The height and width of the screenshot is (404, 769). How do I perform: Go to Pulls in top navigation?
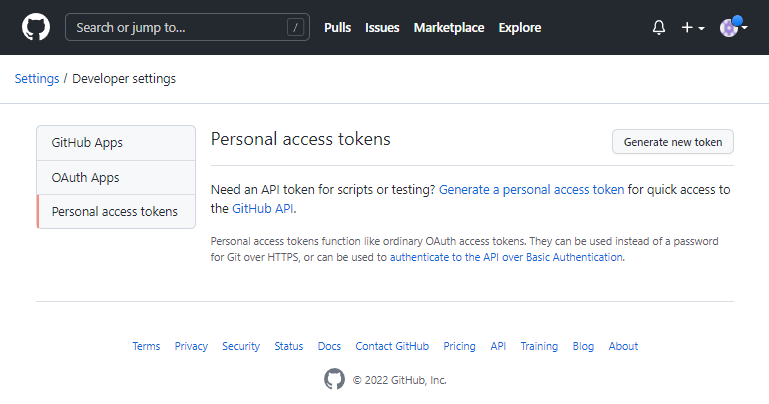[x=337, y=28]
